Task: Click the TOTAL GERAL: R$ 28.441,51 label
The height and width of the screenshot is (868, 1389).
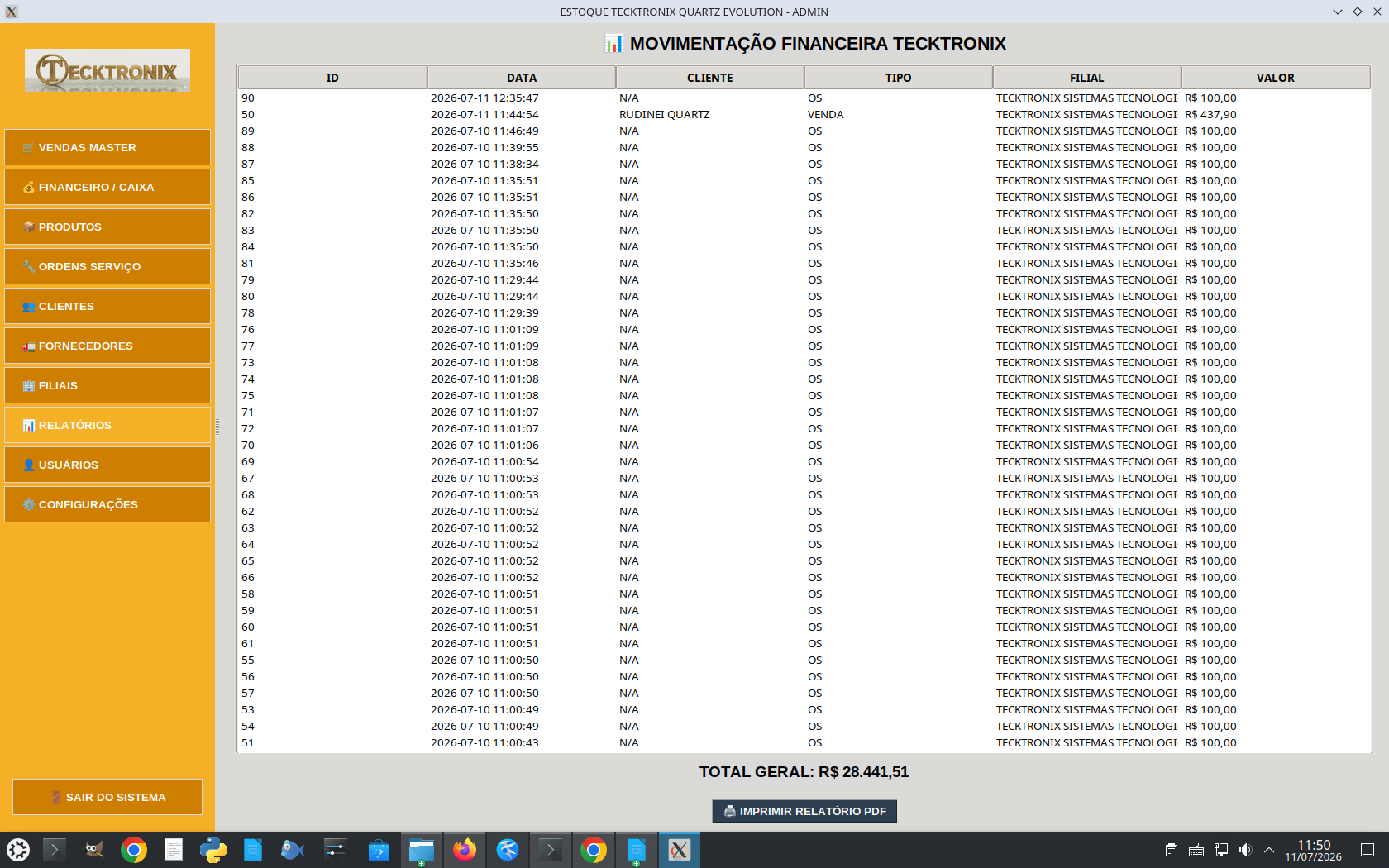Action: coord(804,772)
